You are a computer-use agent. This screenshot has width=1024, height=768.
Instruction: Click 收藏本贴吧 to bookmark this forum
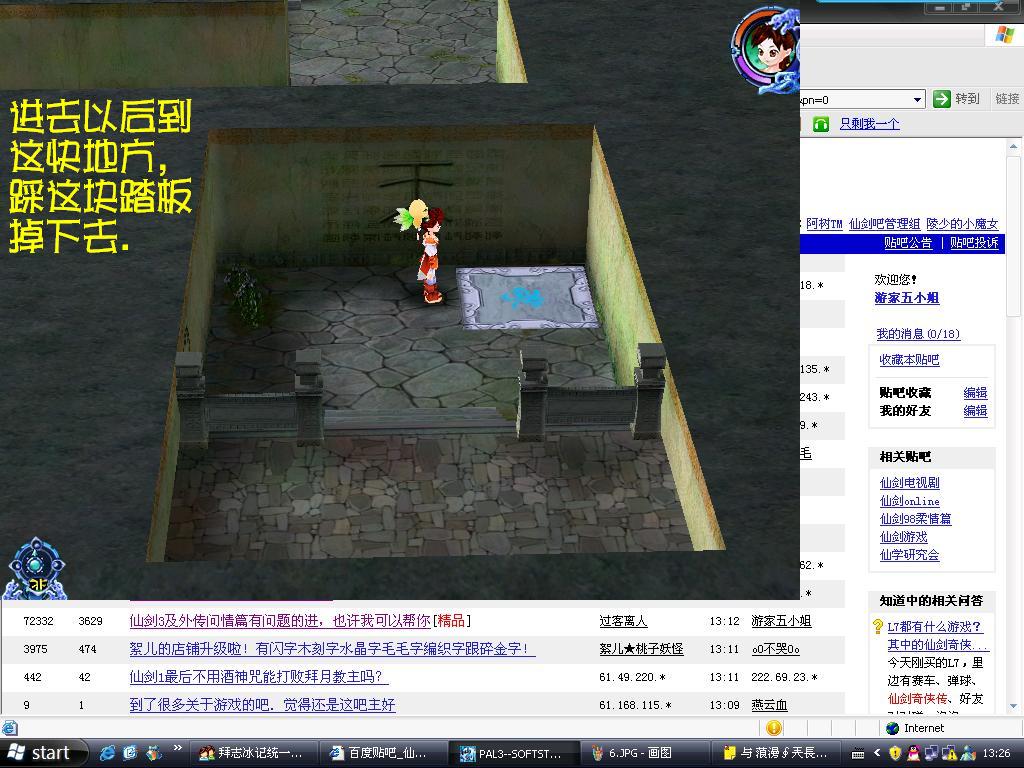(x=909, y=360)
